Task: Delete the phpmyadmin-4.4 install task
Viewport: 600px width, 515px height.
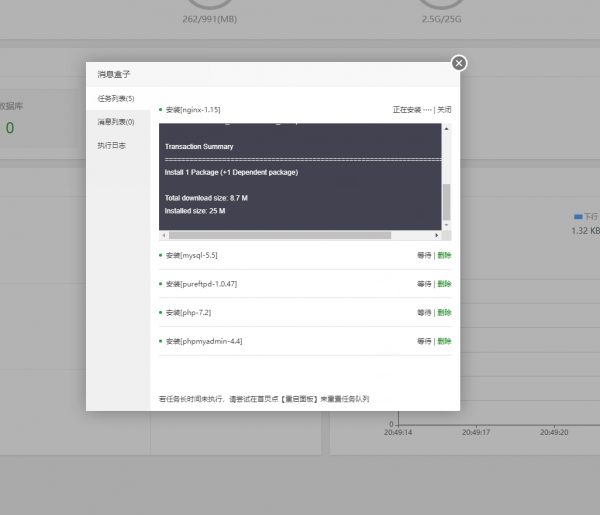Action: pos(444,341)
